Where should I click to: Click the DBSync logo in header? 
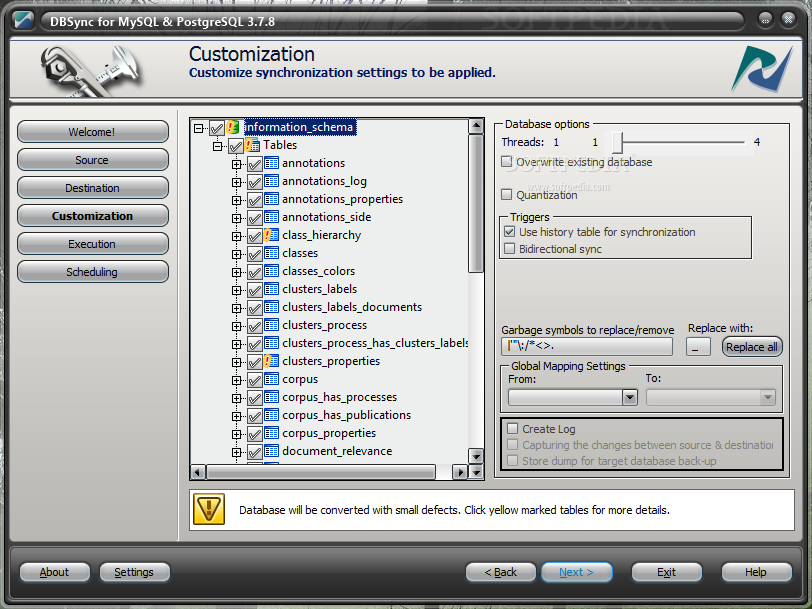762,69
